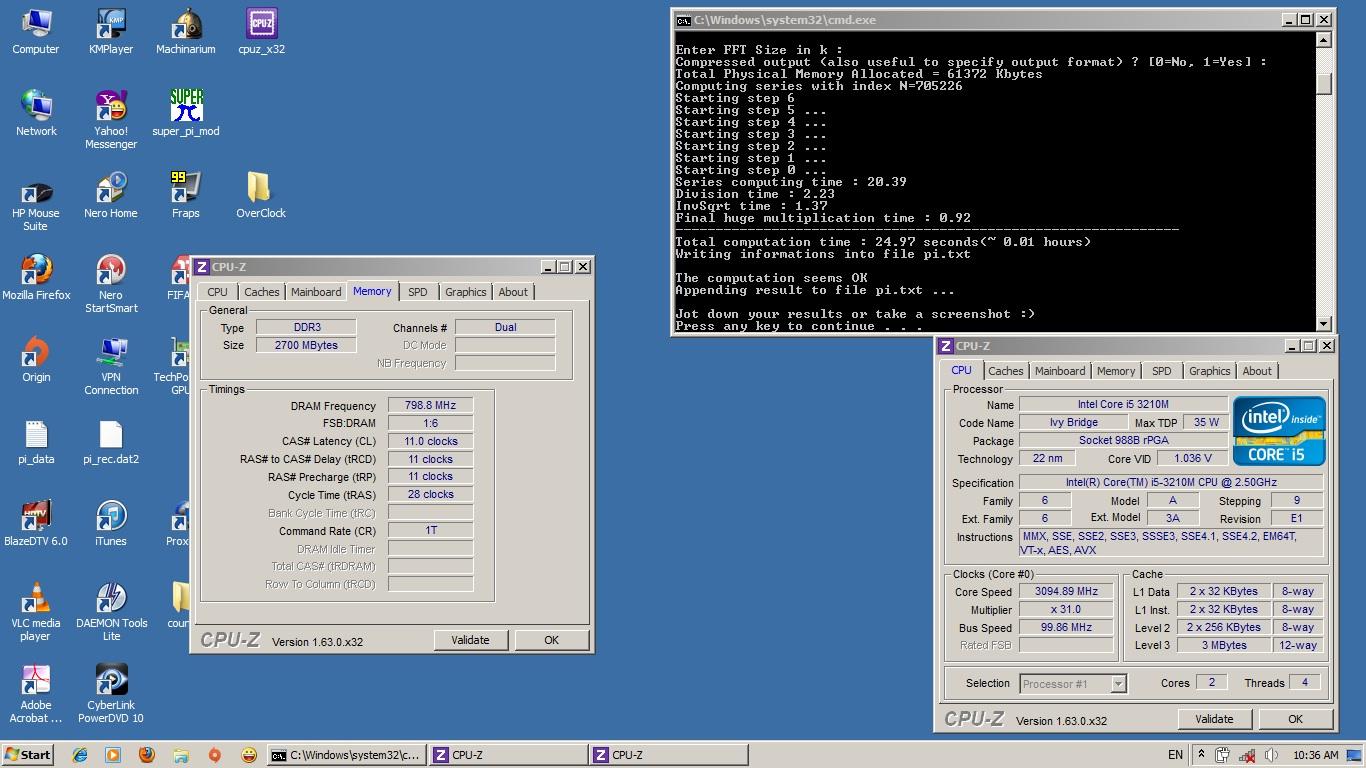Open the OverClock folder

coord(261,195)
